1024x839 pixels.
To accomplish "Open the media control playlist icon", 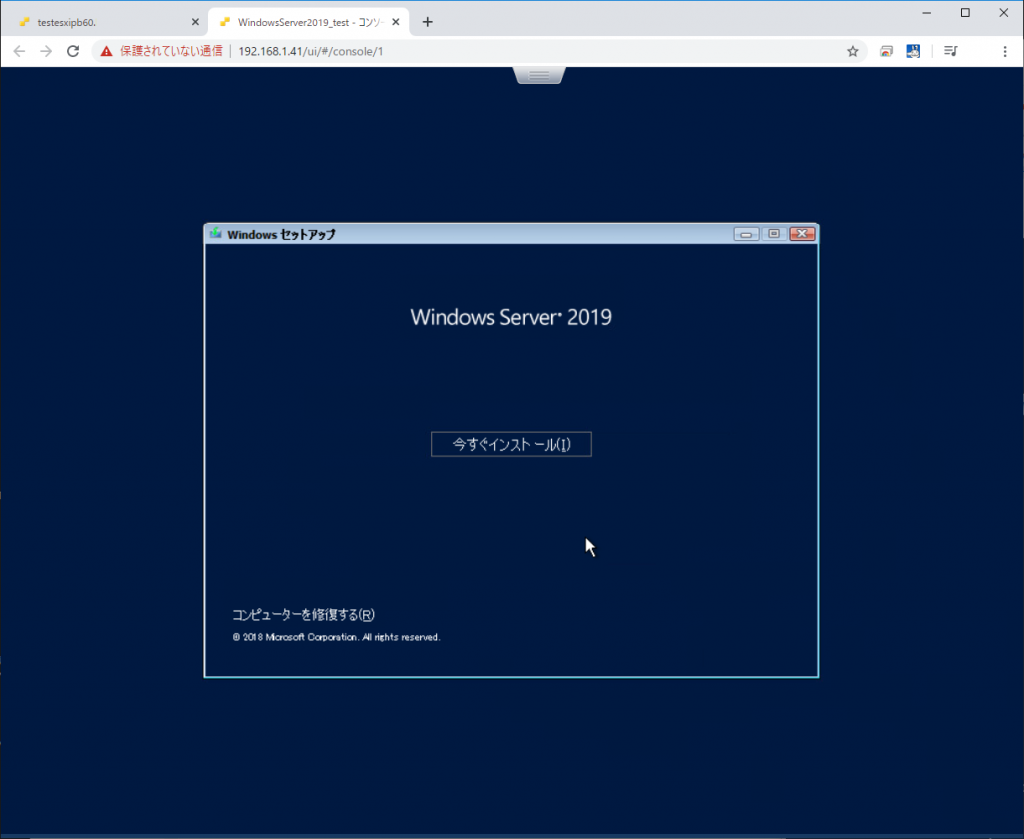I will tap(951, 51).
